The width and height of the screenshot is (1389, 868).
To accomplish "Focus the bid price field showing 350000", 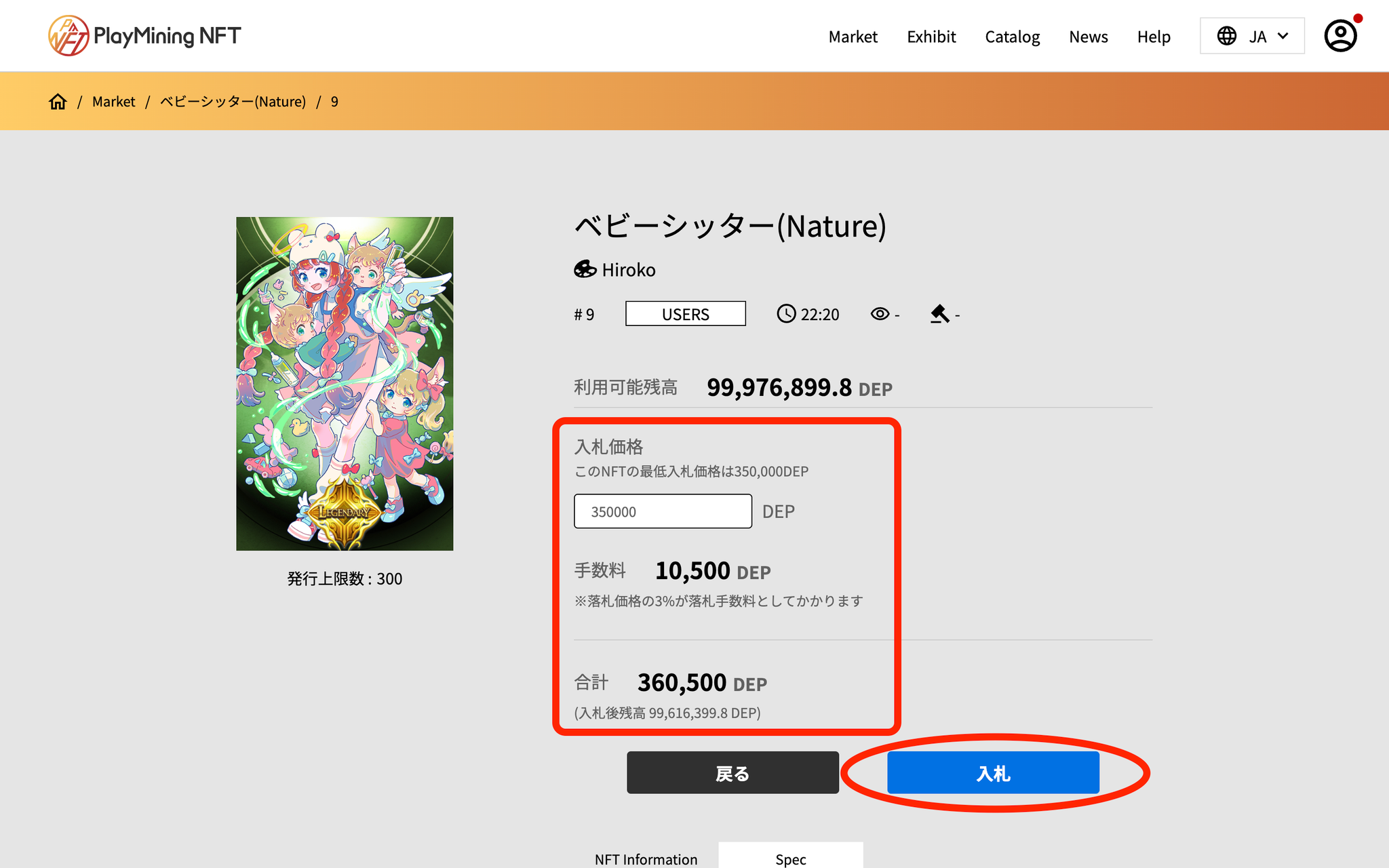I will (663, 511).
